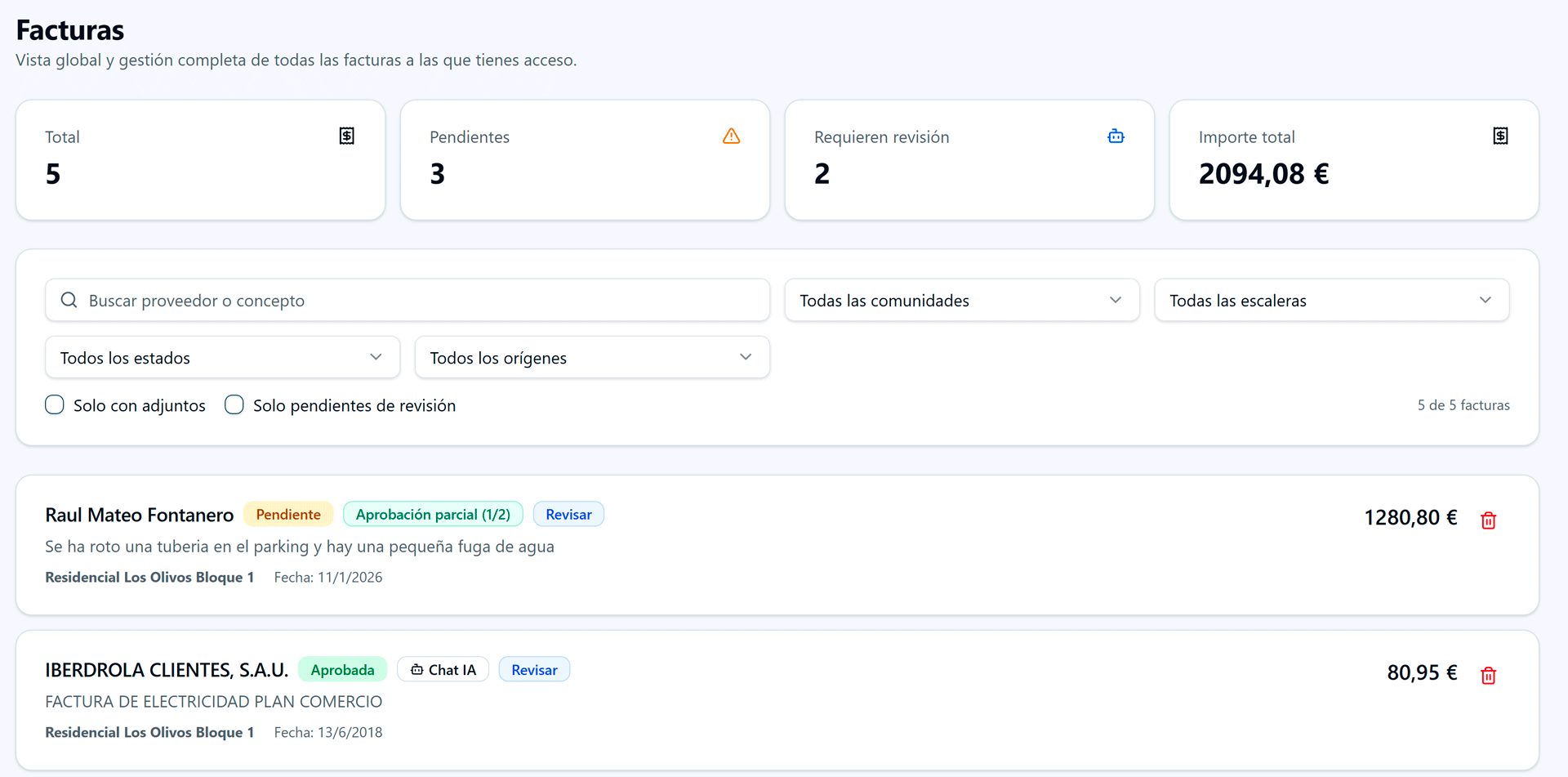The height and width of the screenshot is (777, 1568).
Task: Click Residencial Los Olivos label on IBERDROLA invoice
Action: [149, 732]
